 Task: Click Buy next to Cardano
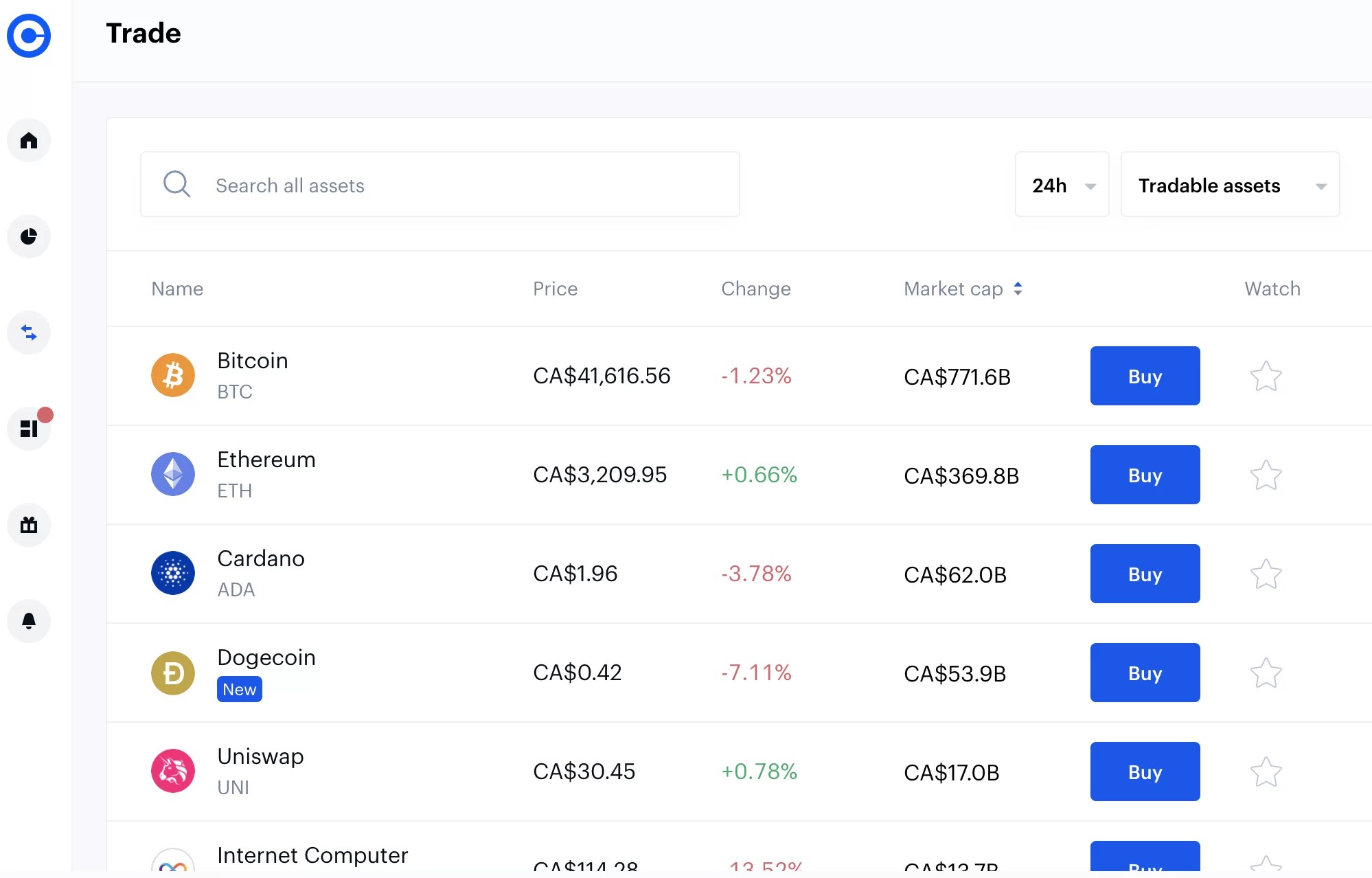click(1144, 574)
